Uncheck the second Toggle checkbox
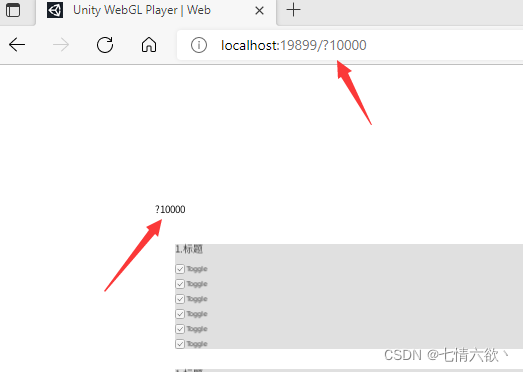The width and height of the screenshot is (523, 372). pos(180,284)
